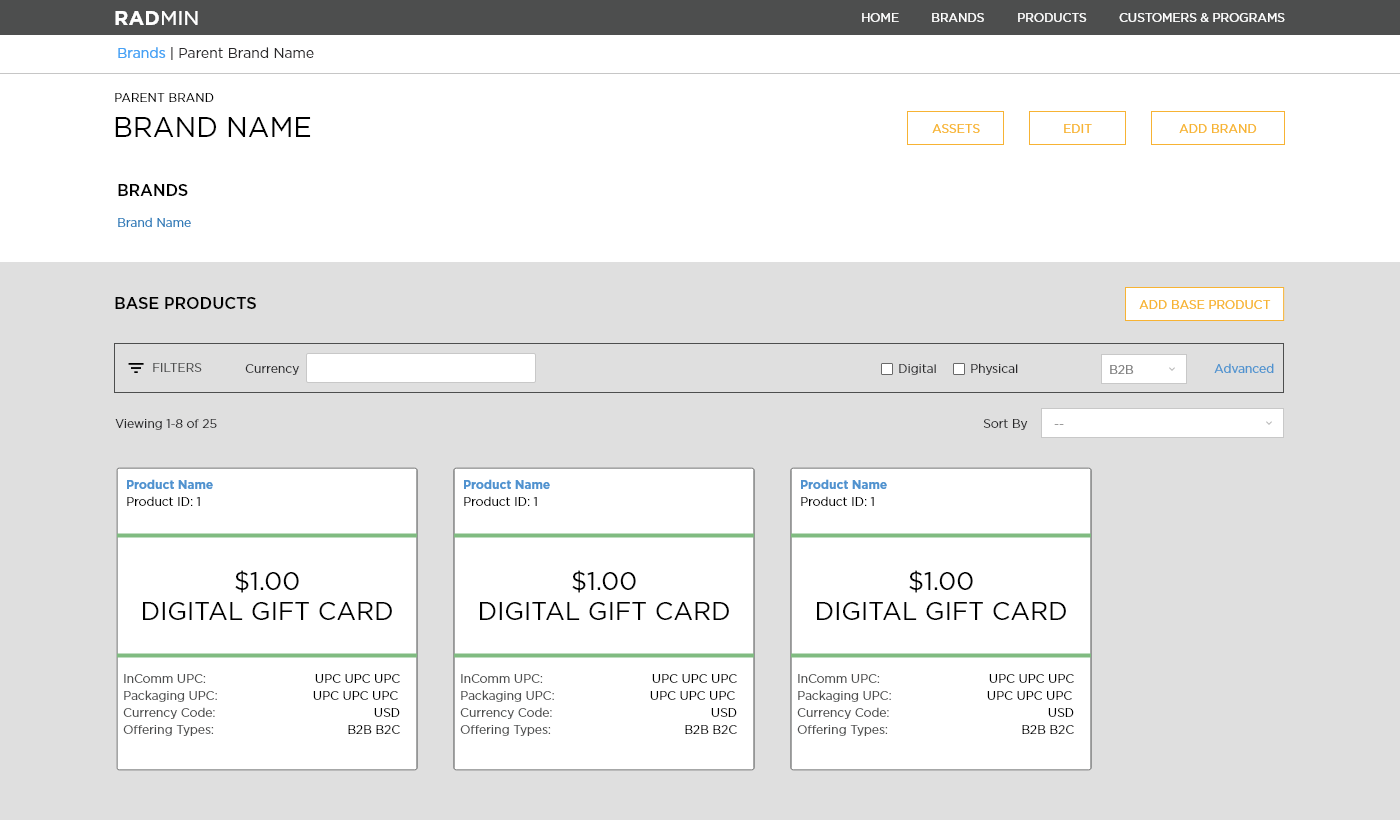The width and height of the screenshot is (1400, 820).
Task: Open the Brand Name link under Brands
Action: pos(154,223)
